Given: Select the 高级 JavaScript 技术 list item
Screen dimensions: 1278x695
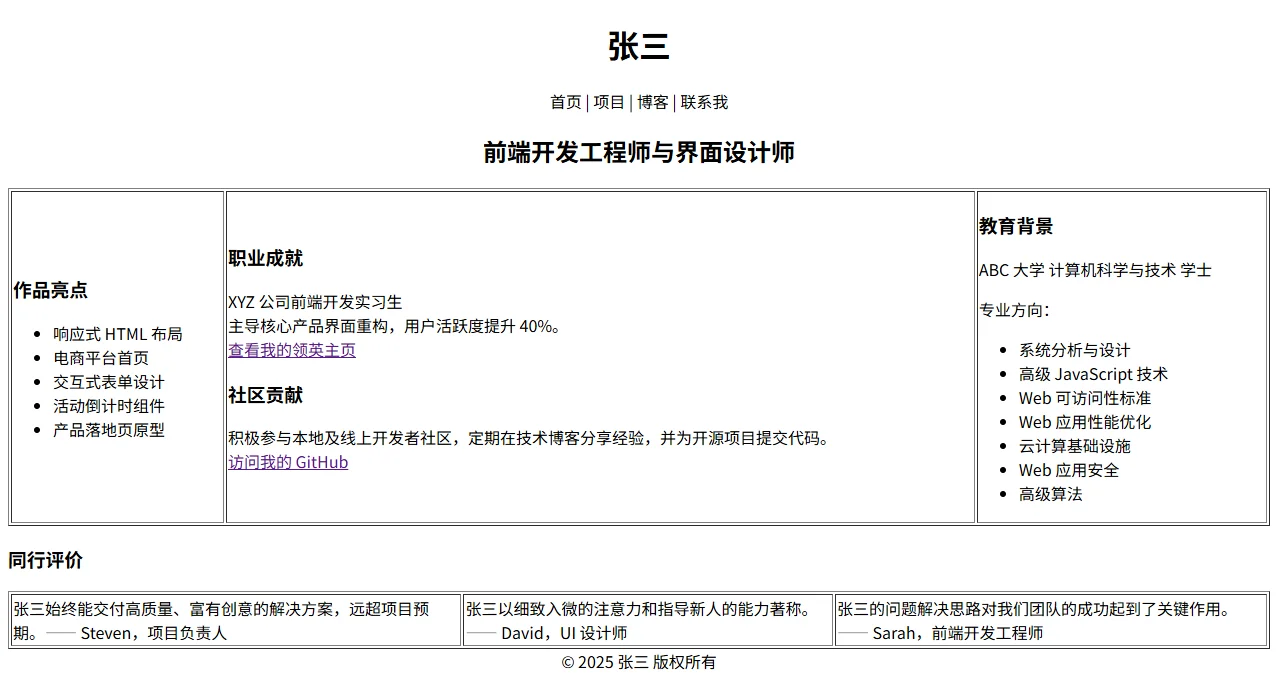Looking at the screenshot, I should tap(1093, 374).
